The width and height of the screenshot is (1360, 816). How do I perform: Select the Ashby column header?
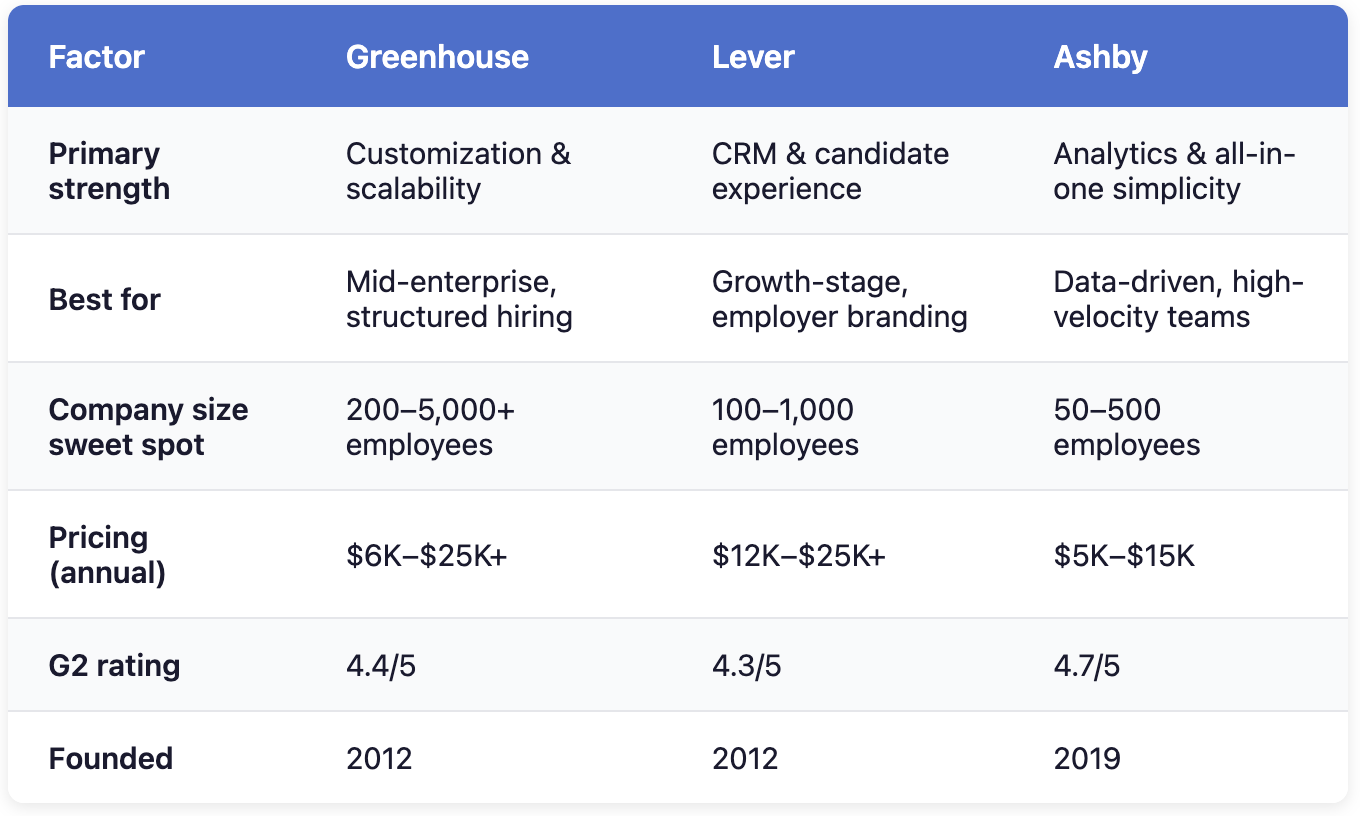[1100, 57]
